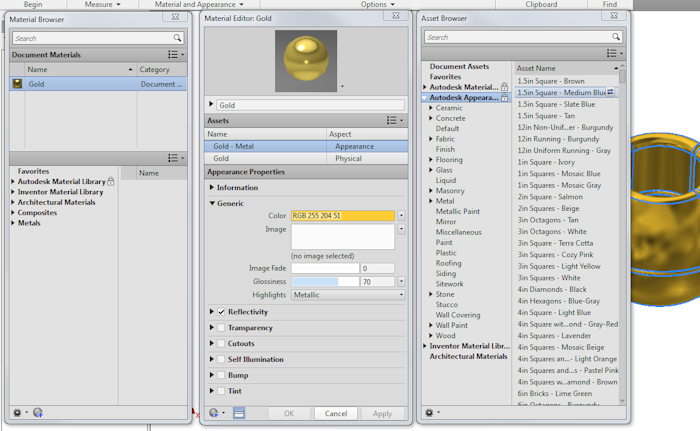Close the Material Editor panel
Screen dimensions: 700x431
[396, 16]
